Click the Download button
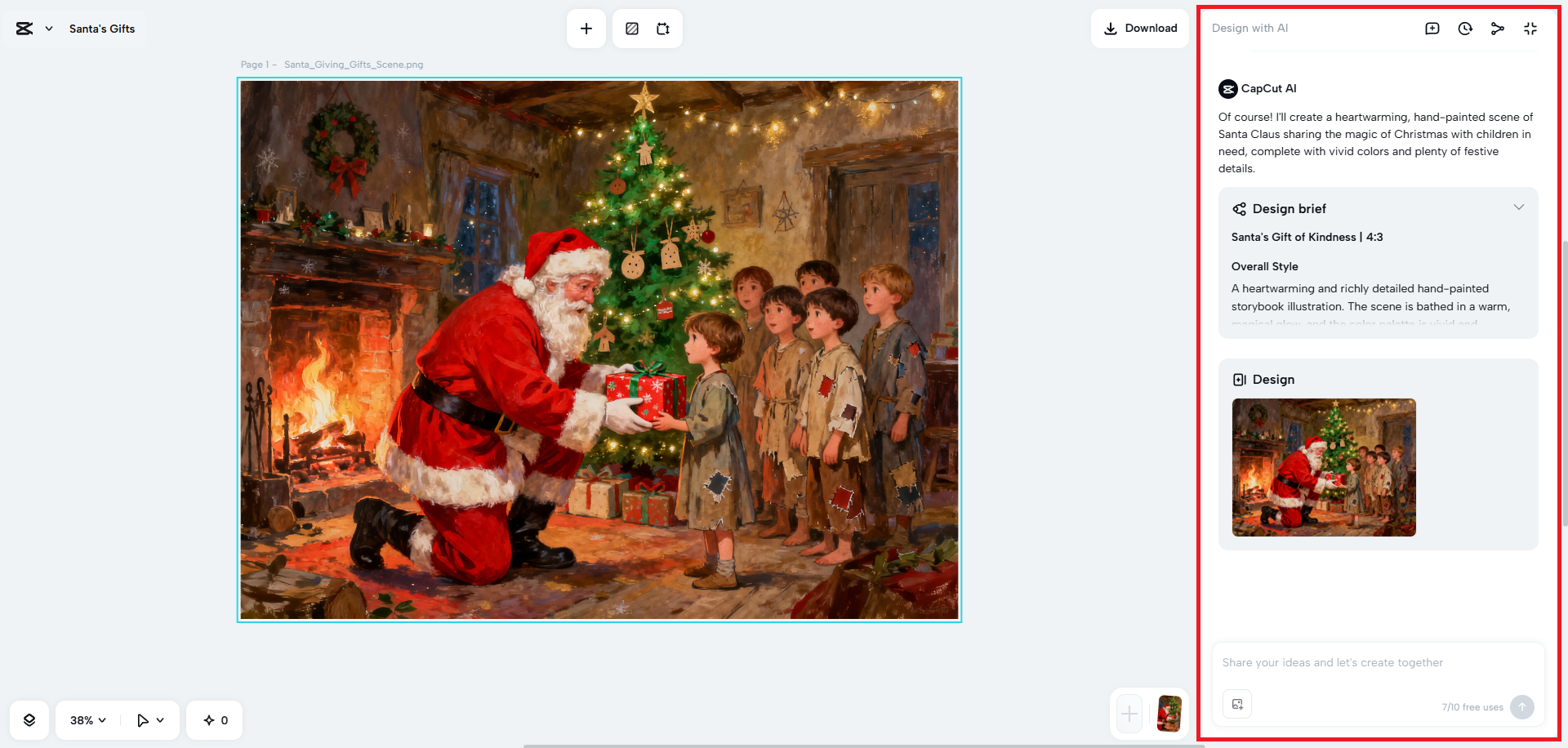The image size is (1568, 748). pyautogui.click(x=1140, y=29)
